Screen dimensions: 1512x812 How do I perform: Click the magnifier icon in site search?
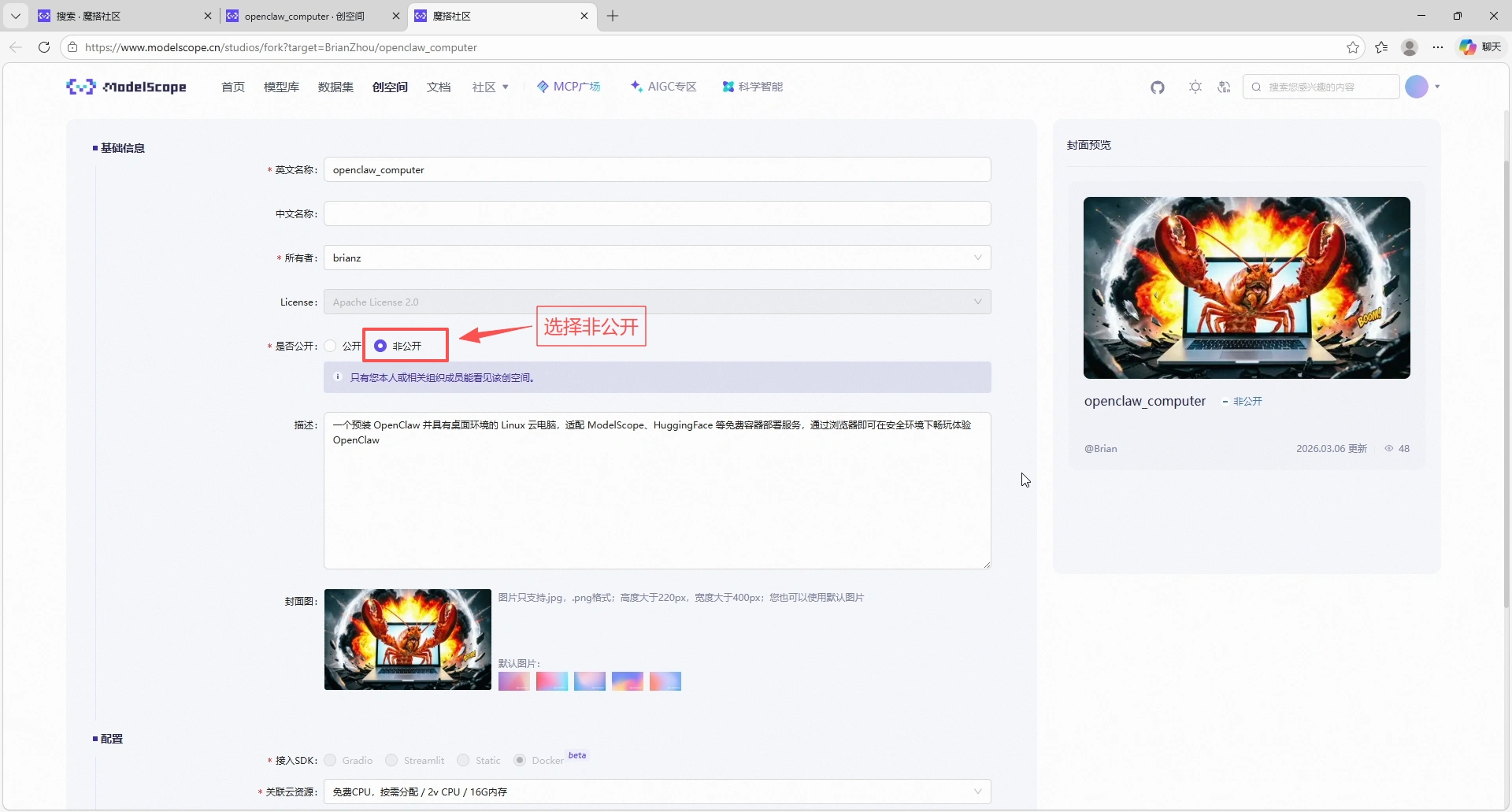(1256, 87)
